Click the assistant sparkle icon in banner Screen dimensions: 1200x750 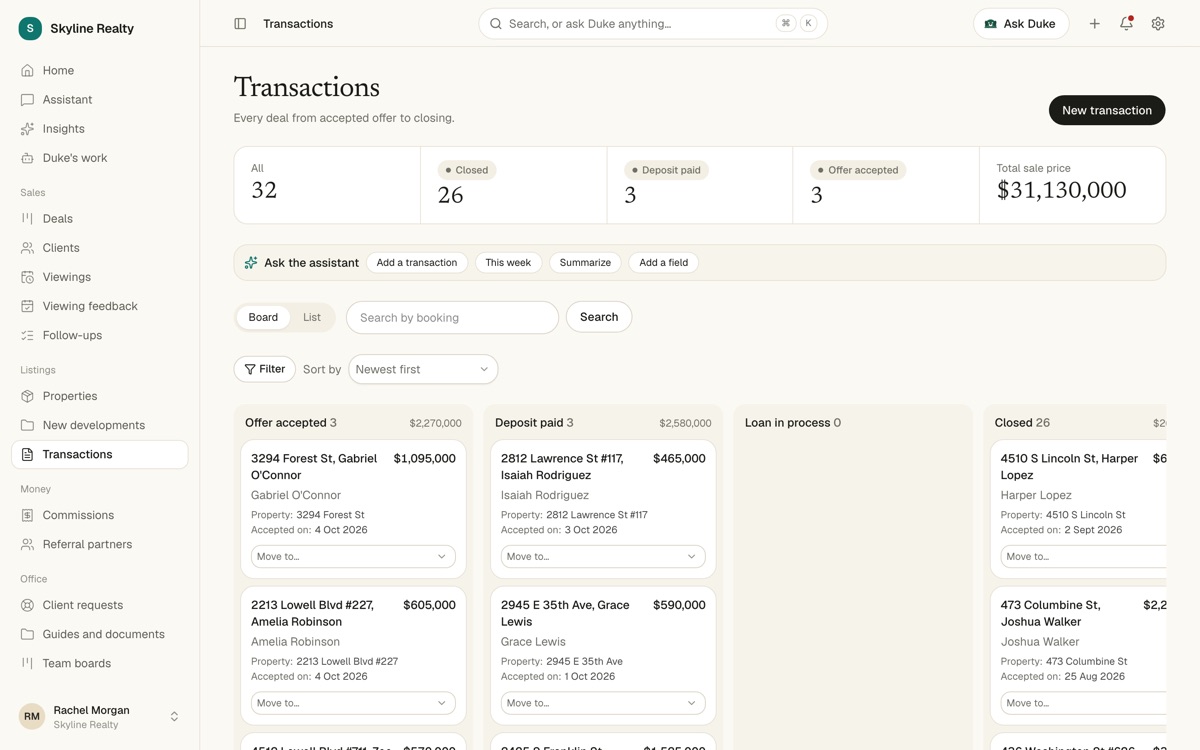click(251, 263)
